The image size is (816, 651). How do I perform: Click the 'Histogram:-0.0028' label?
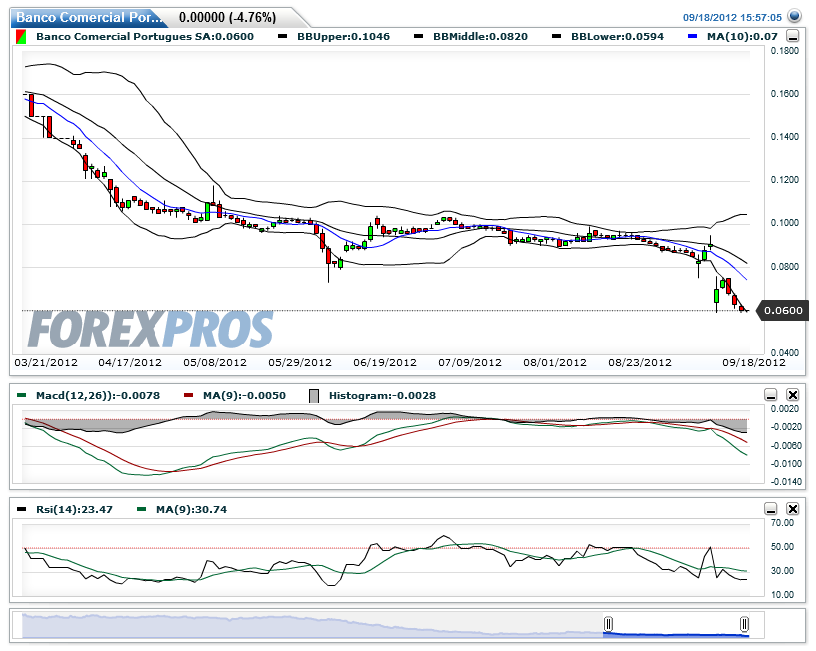point(382,395)
